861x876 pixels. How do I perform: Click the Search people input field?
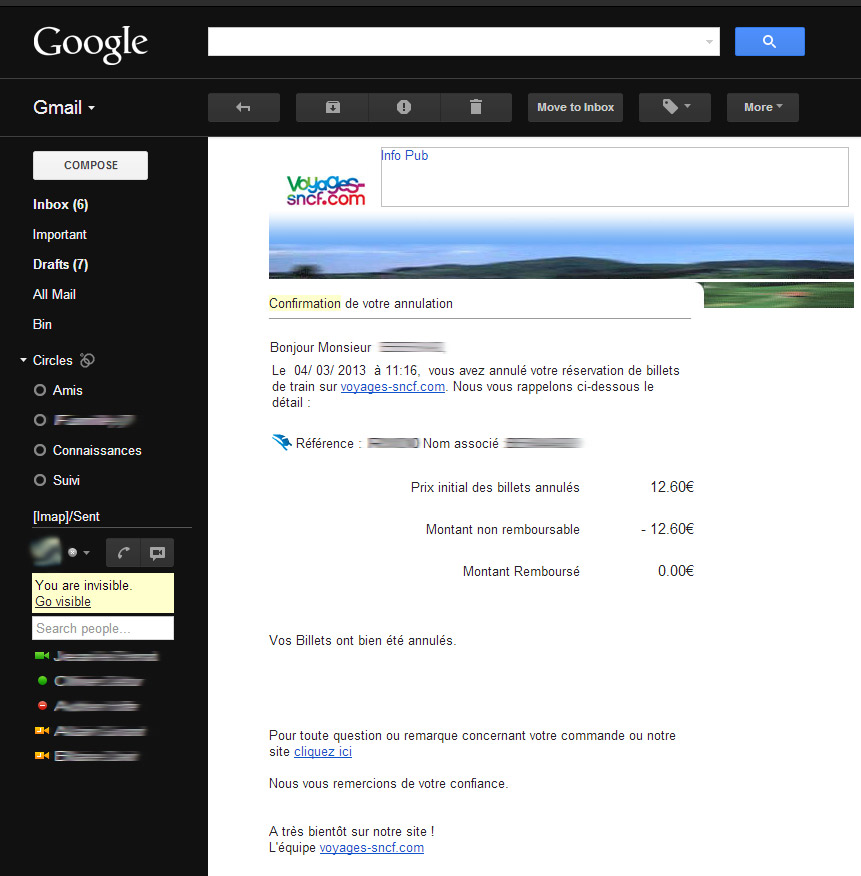coord(102,628)
